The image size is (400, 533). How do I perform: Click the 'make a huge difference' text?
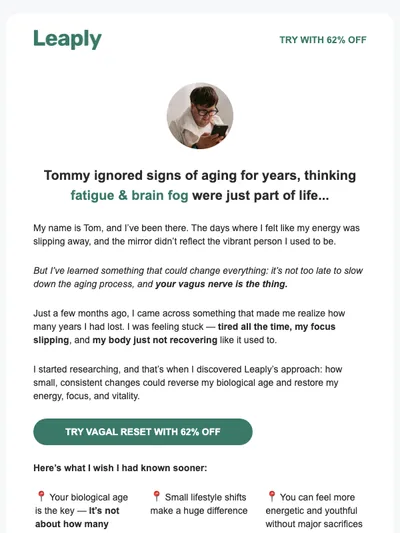199,511
